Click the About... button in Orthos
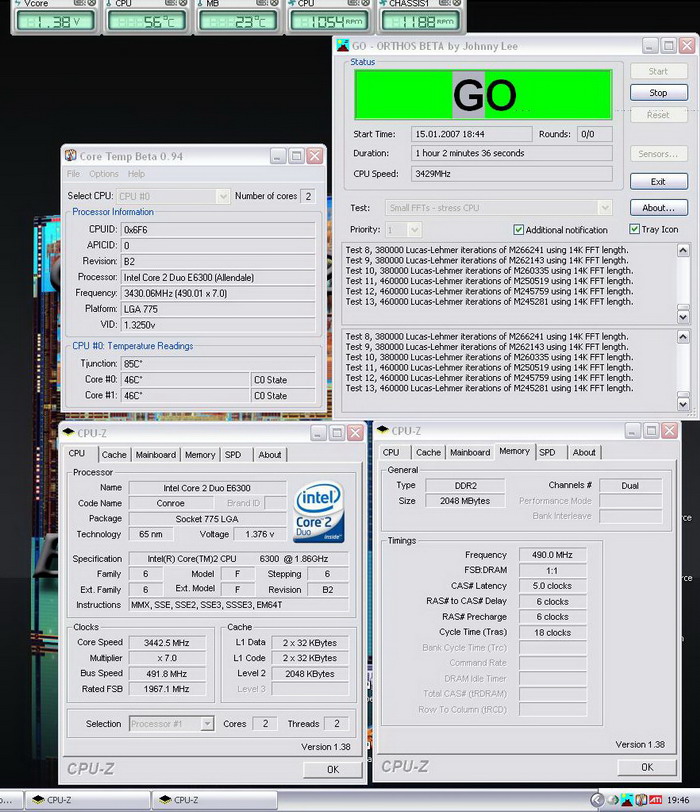The width and height of the screenshot is (700, 812). pyautogui.click(x=659, y=208)
